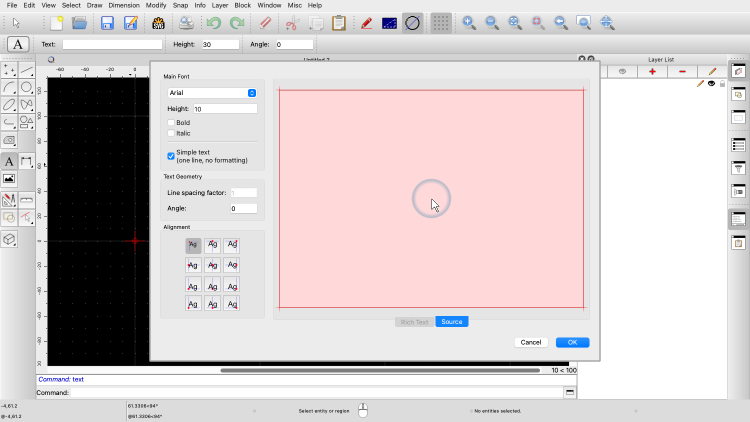Click the Cancel button

[x=531, y=342]
